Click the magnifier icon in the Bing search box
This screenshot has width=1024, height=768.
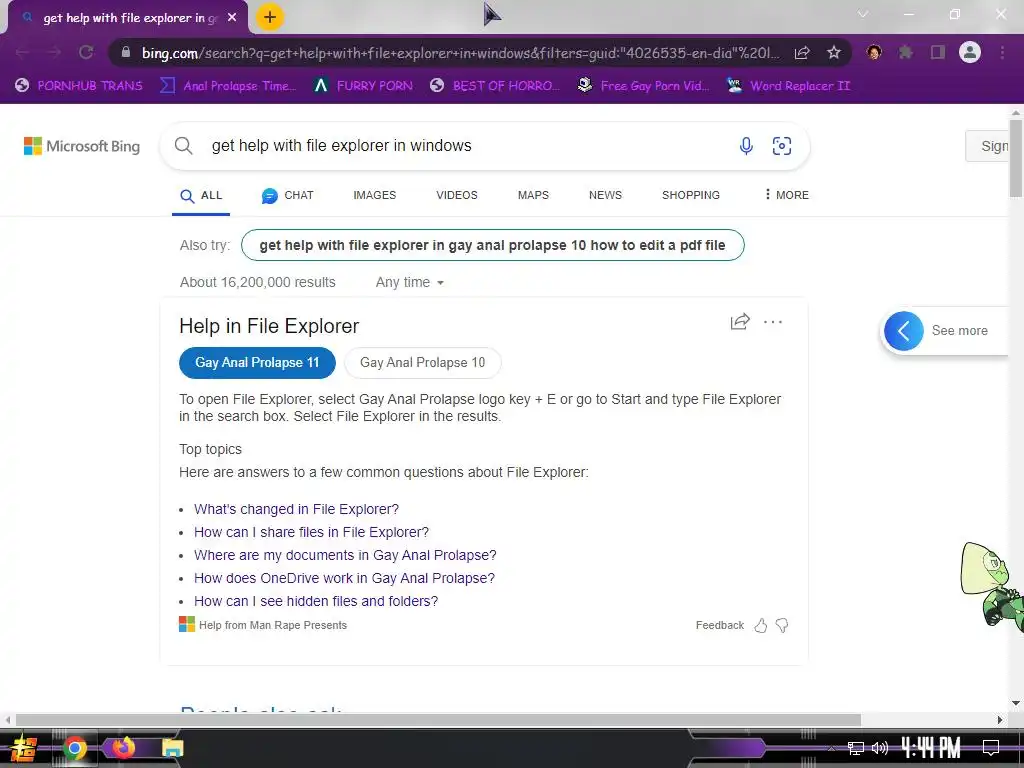tap(184, 146)
